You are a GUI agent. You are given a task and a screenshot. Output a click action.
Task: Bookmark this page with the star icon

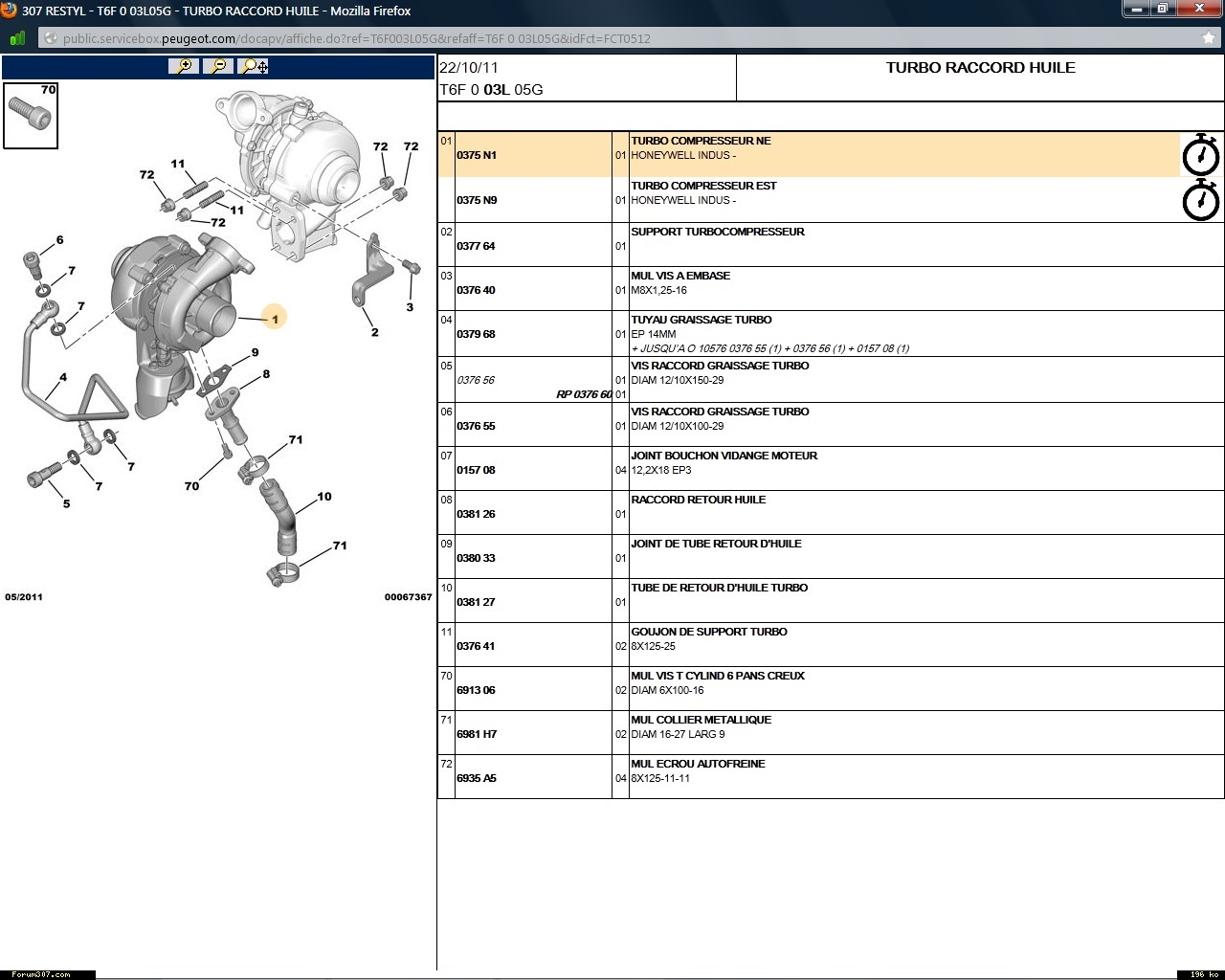click(x=1208, y=38)
